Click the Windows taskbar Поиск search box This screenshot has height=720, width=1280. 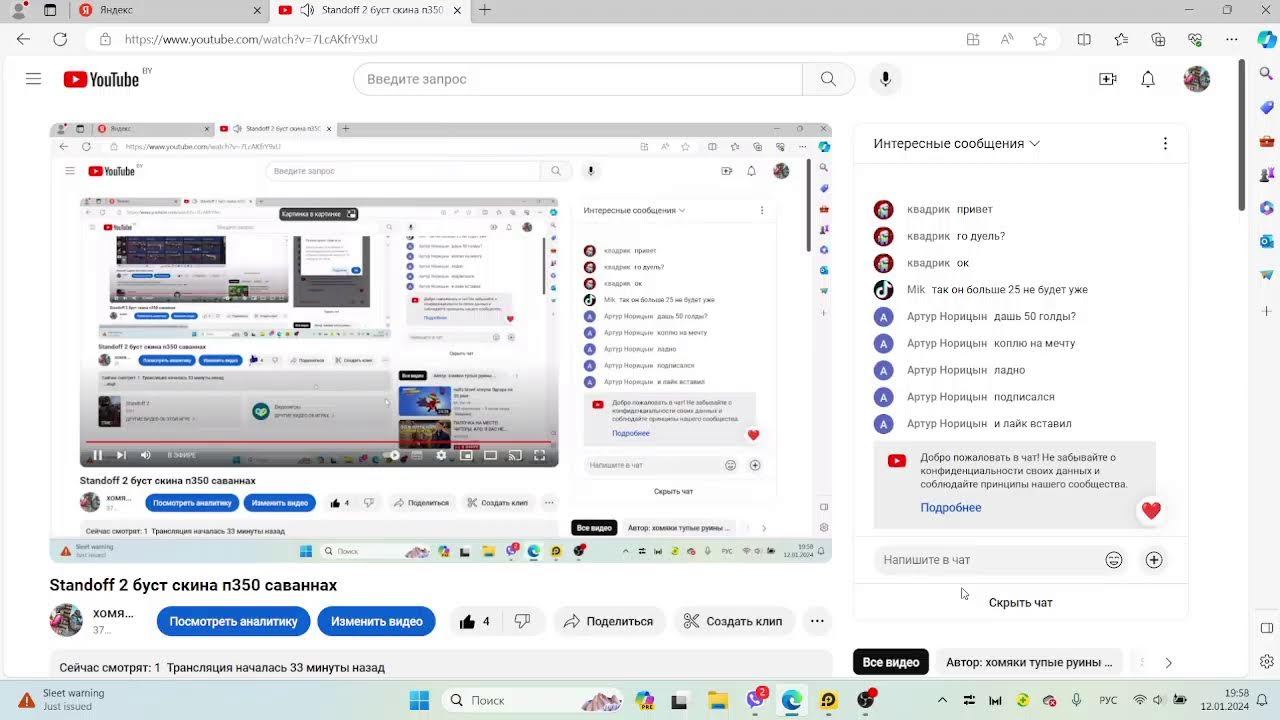[x=532, y=700]
